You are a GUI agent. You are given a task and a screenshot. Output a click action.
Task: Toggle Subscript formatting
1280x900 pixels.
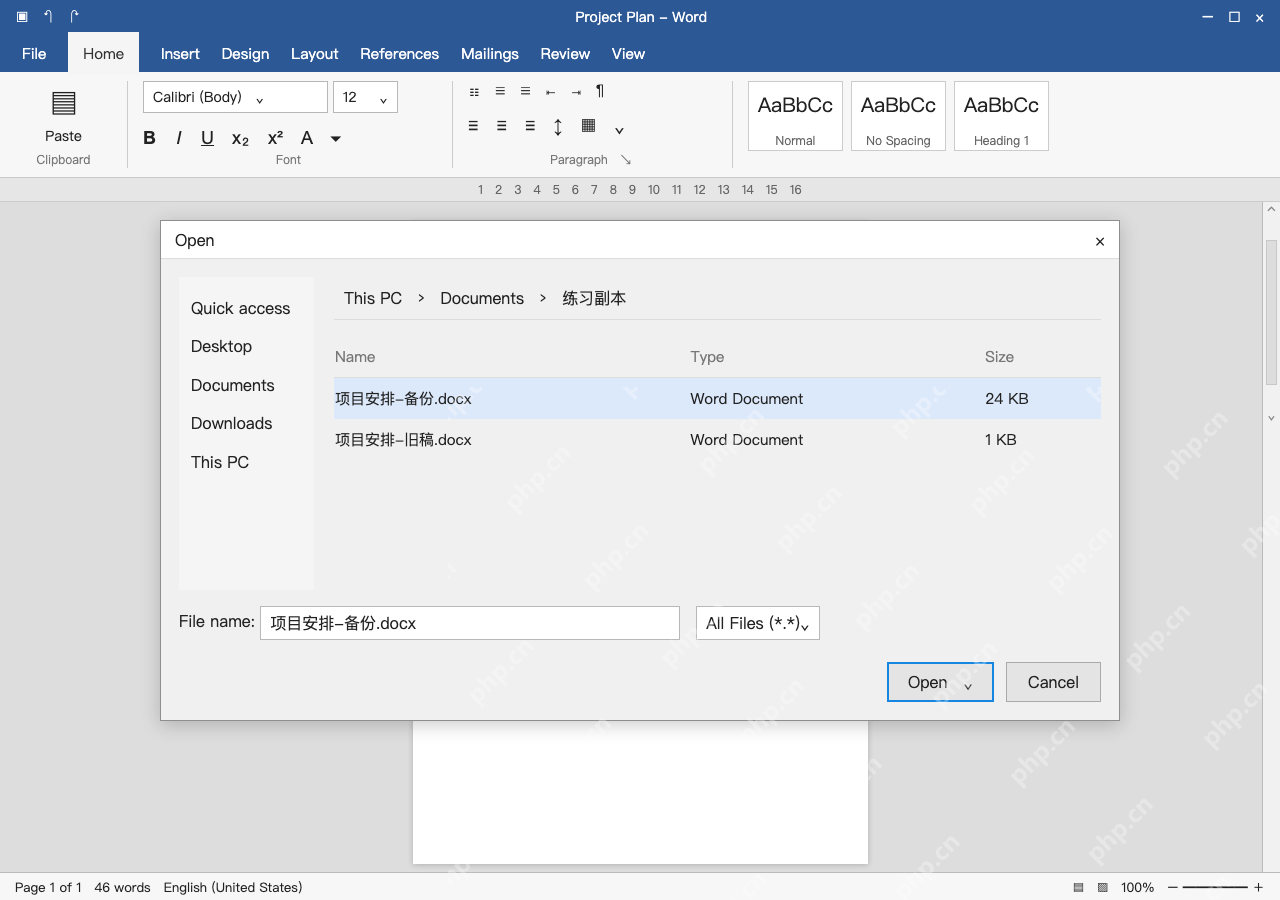(x=240, y=139)
